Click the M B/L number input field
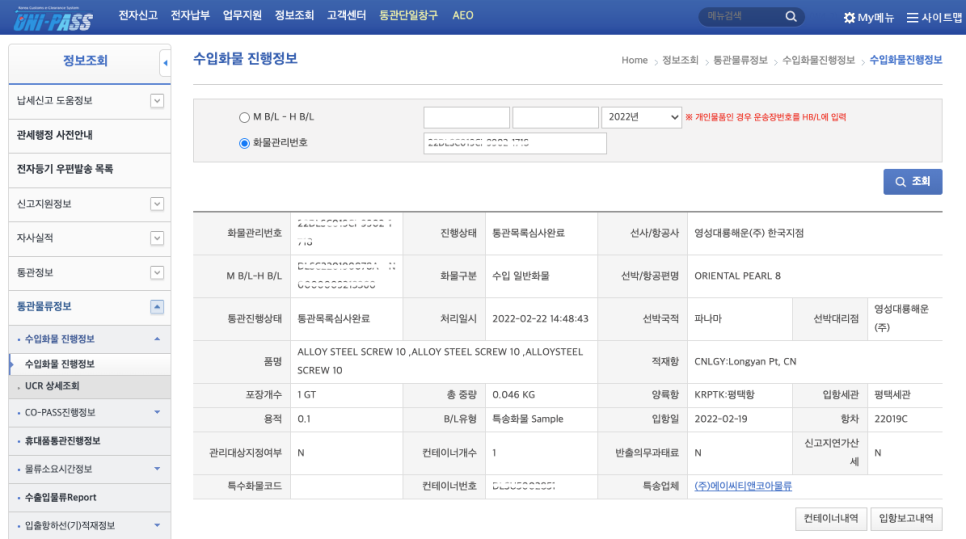 [x=466, y=117]
